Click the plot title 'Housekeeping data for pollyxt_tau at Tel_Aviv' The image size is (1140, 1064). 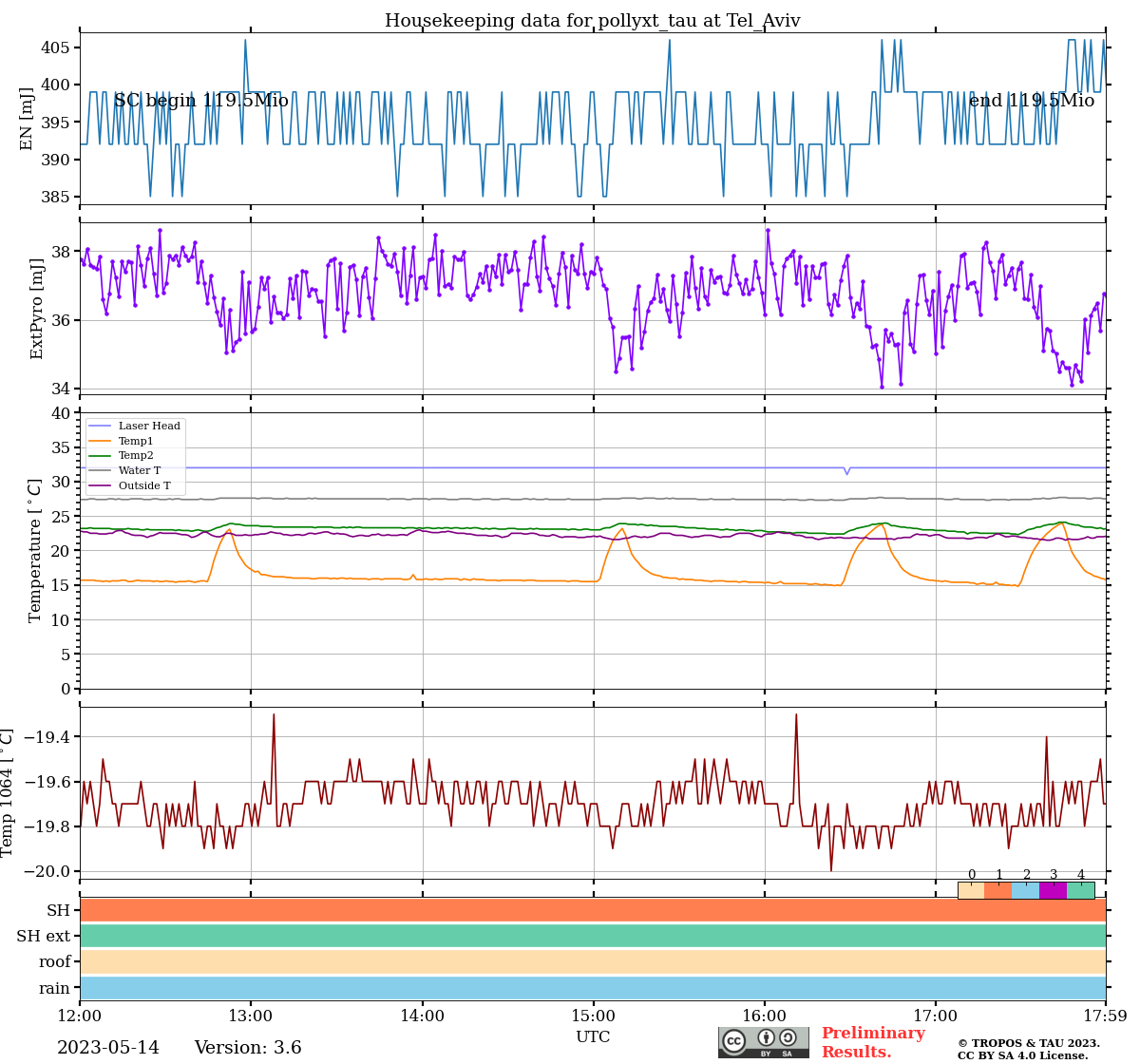coord(593,21)
